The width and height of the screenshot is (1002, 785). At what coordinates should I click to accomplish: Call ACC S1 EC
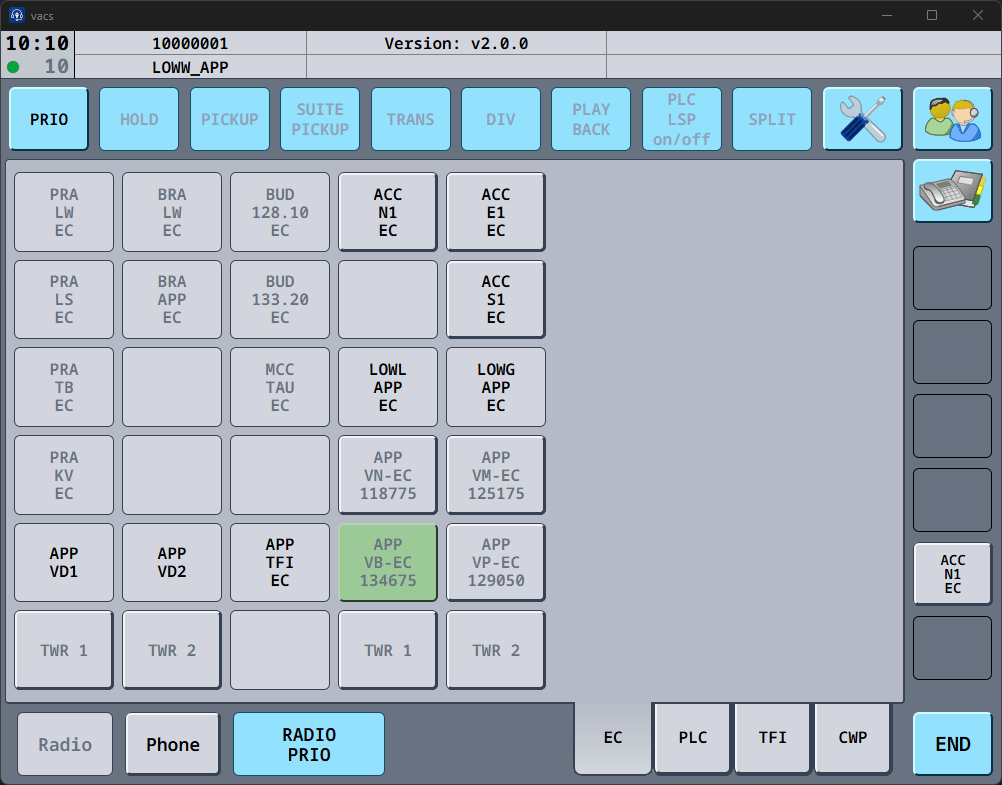[496, 299]
